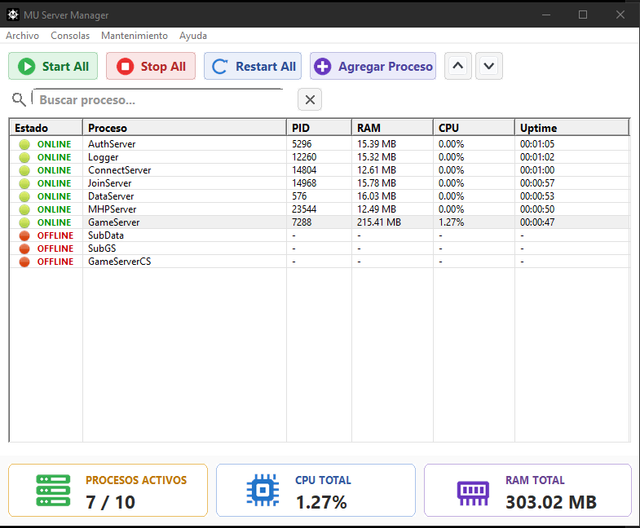Click the red status dot for SubData

click(24, 235)
